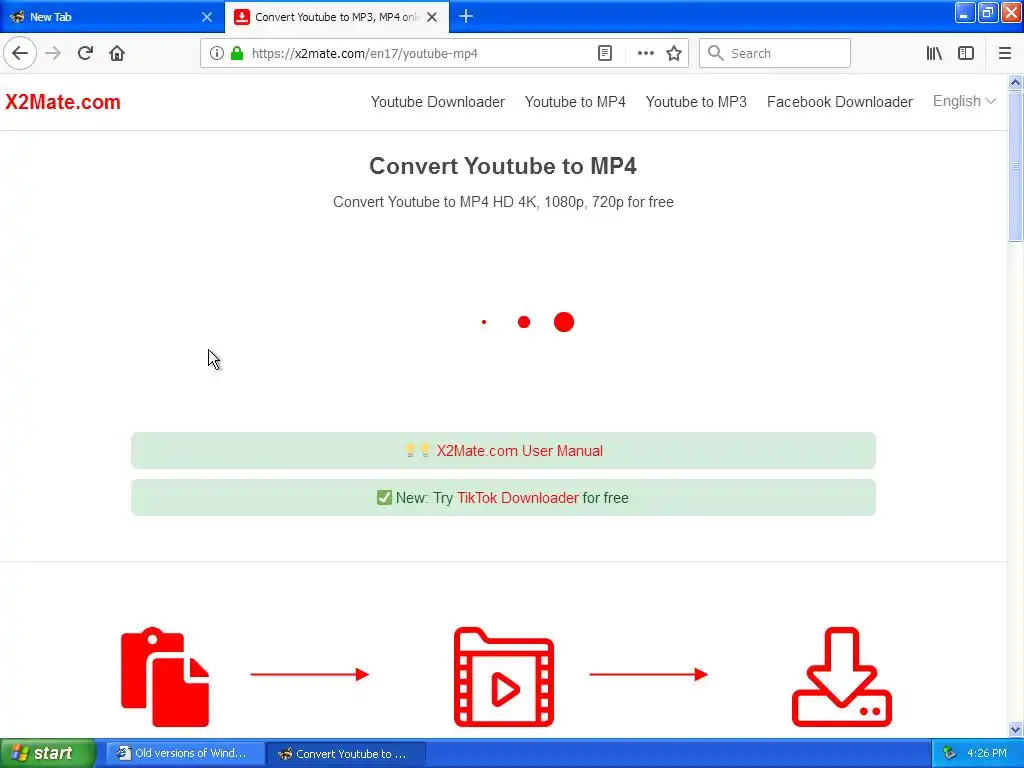Open the Windows start menu

click(x=47, y=753)
